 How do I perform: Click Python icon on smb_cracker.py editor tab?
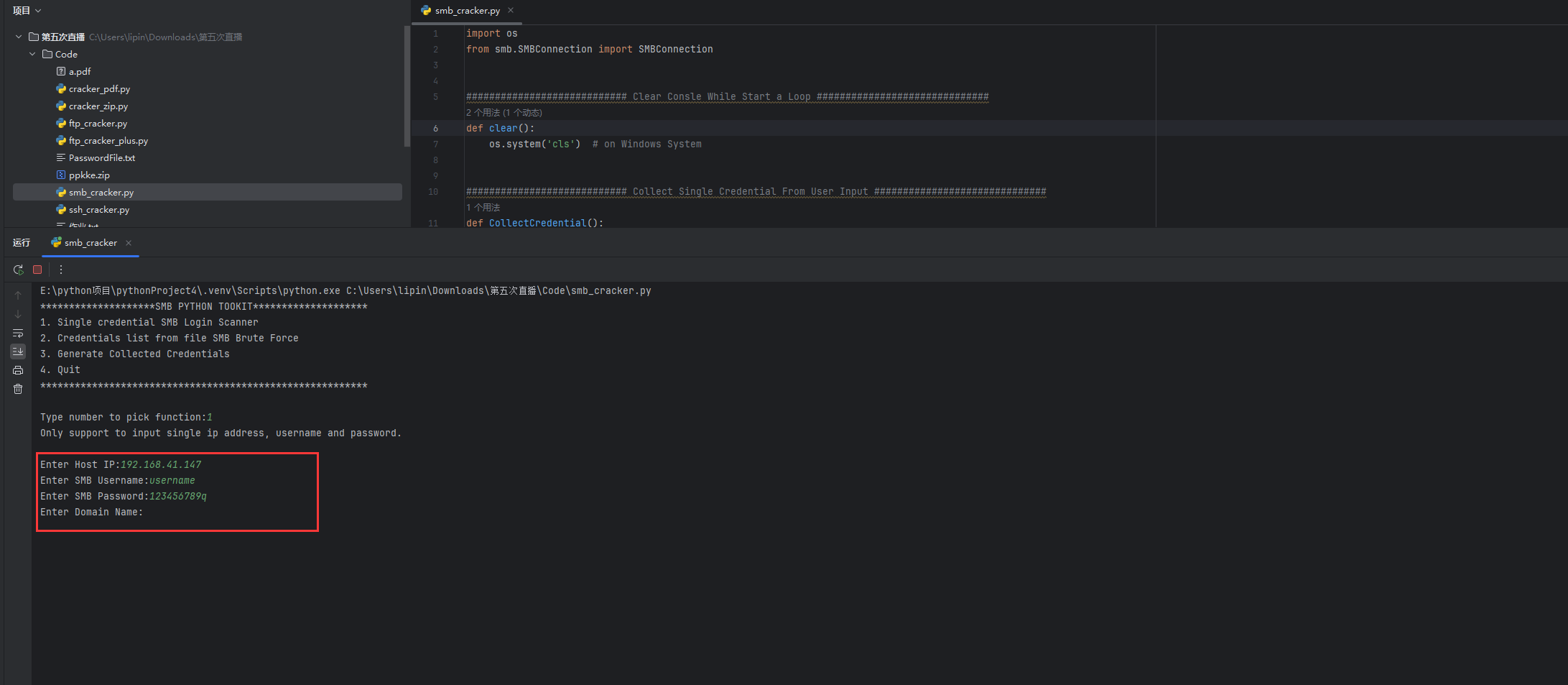pos(426,10)
